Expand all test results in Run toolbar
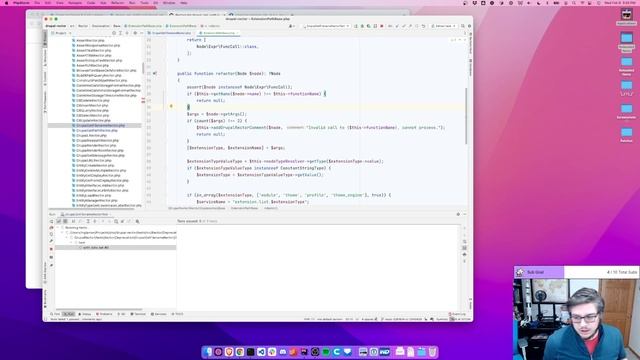 [88, 221]
